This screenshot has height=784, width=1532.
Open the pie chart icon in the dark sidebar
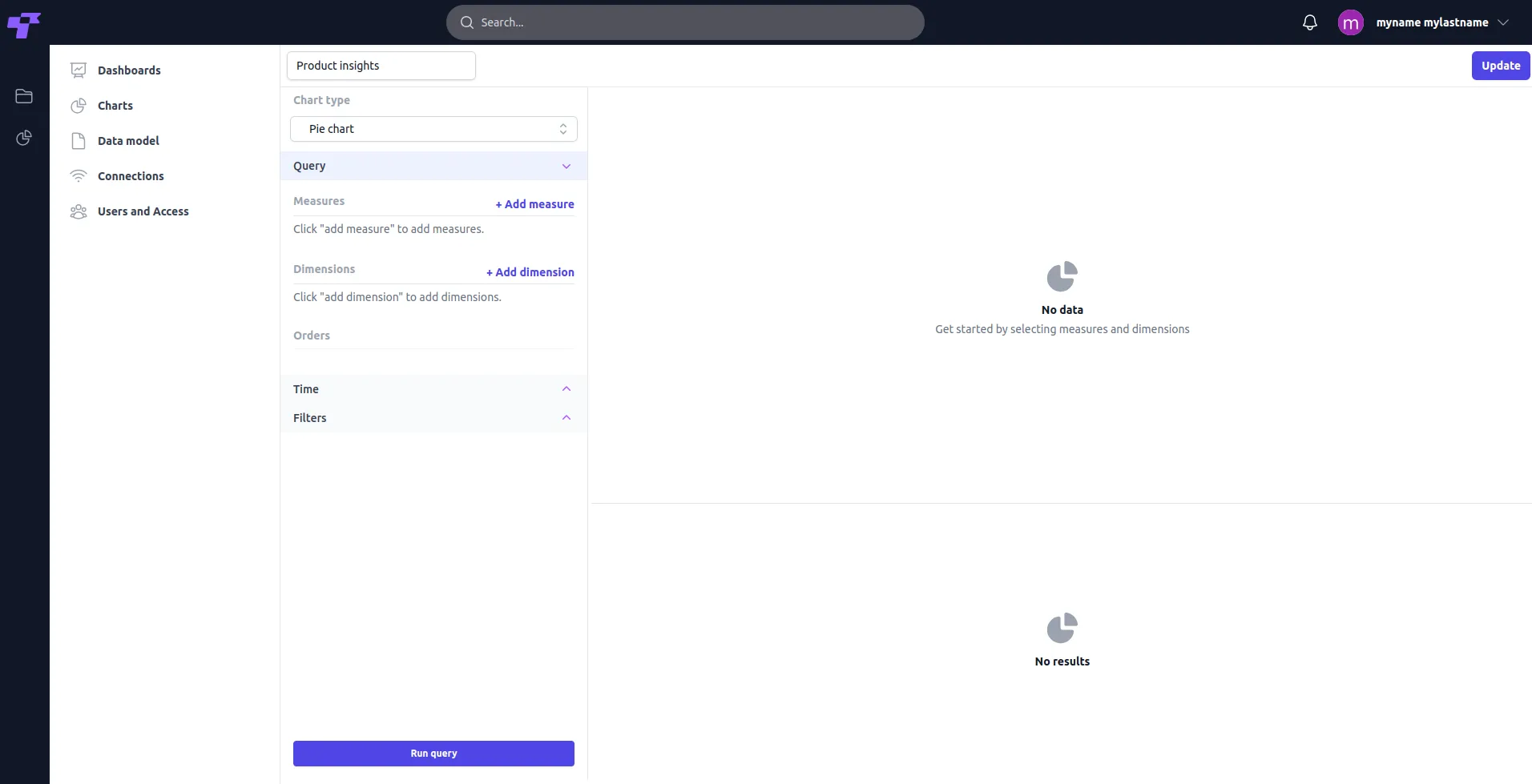pyautogui.click(x=24, y=138)
